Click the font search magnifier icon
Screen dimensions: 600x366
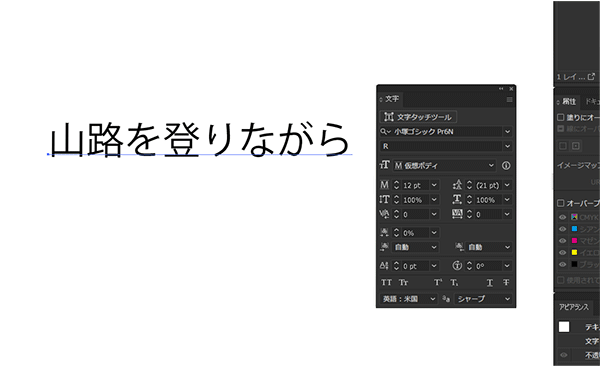coord(384,132)
